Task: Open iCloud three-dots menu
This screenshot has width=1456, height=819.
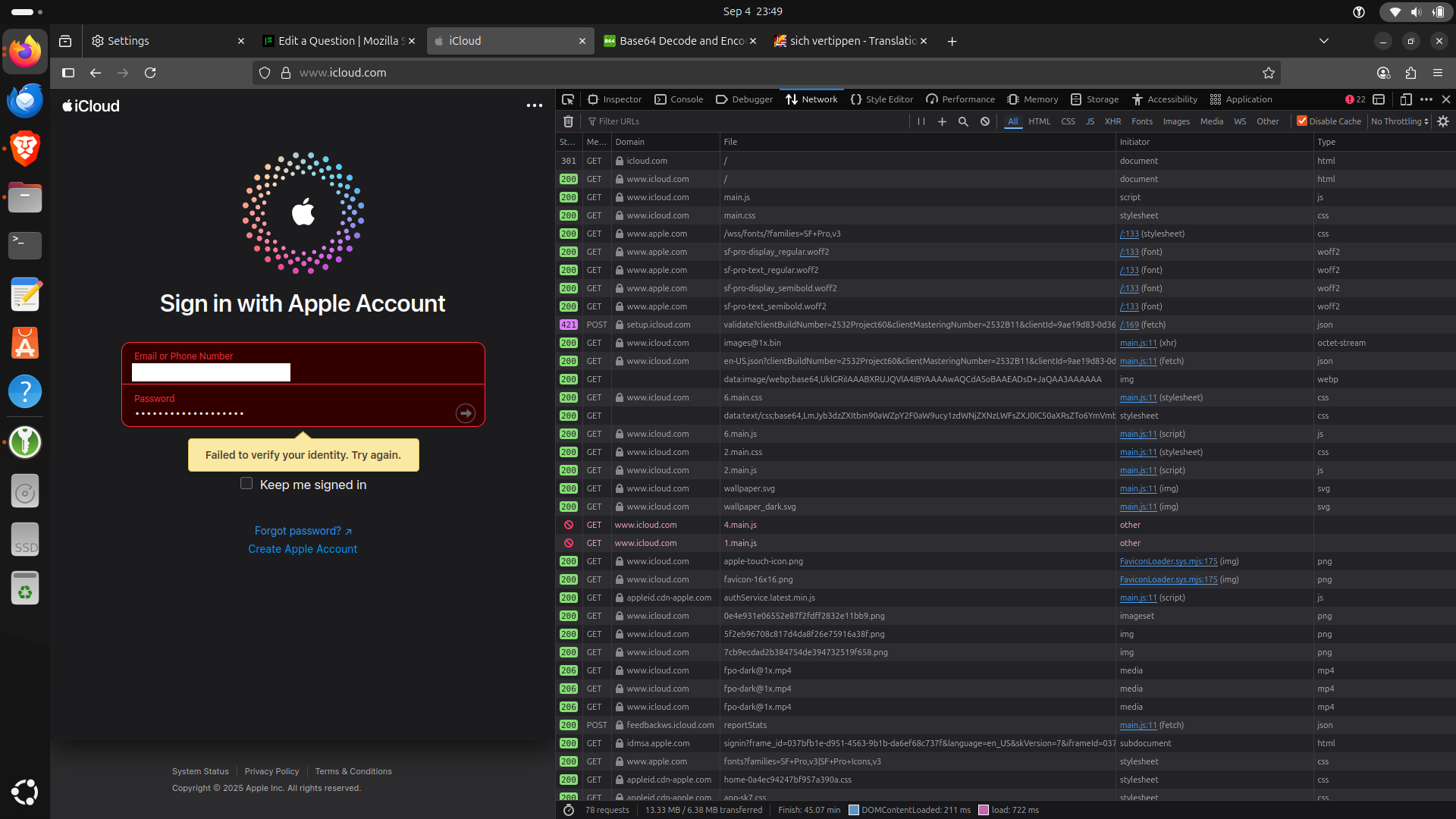Action: click(534, 106)
